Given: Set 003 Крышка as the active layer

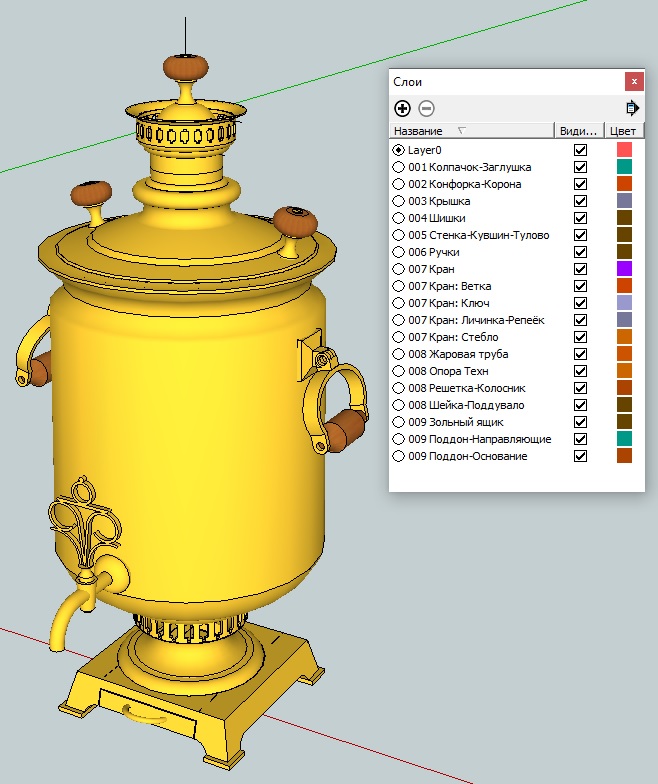Looking at the screenshot, I should tap(400, 201).
